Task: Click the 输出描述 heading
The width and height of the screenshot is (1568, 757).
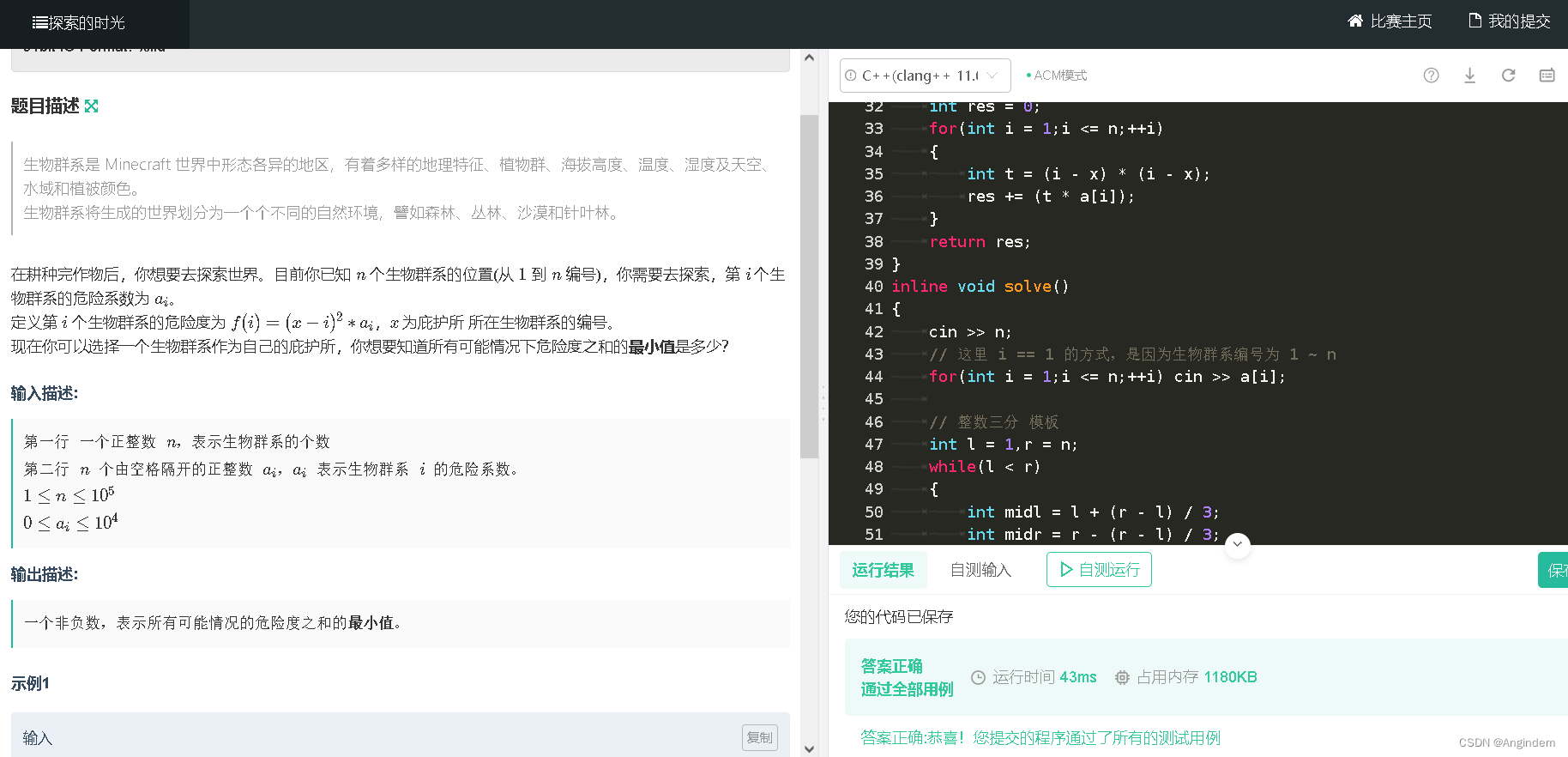Action: pyautogui.click(x=45, y=574)
